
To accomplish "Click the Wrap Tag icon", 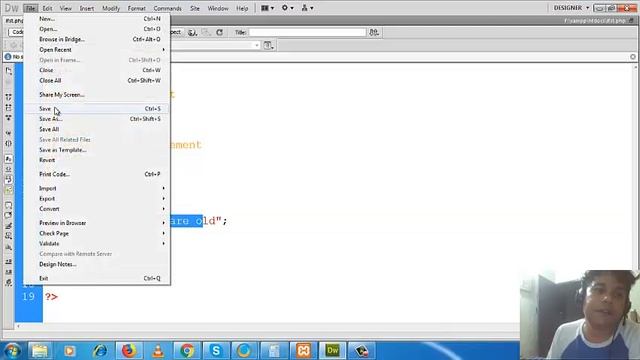I will [9, 226].
